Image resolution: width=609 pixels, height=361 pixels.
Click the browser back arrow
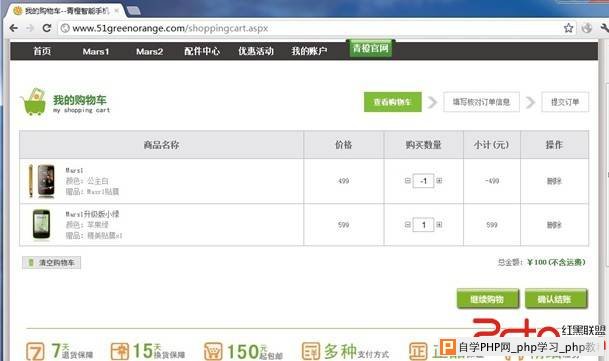(x=14, y=28)
